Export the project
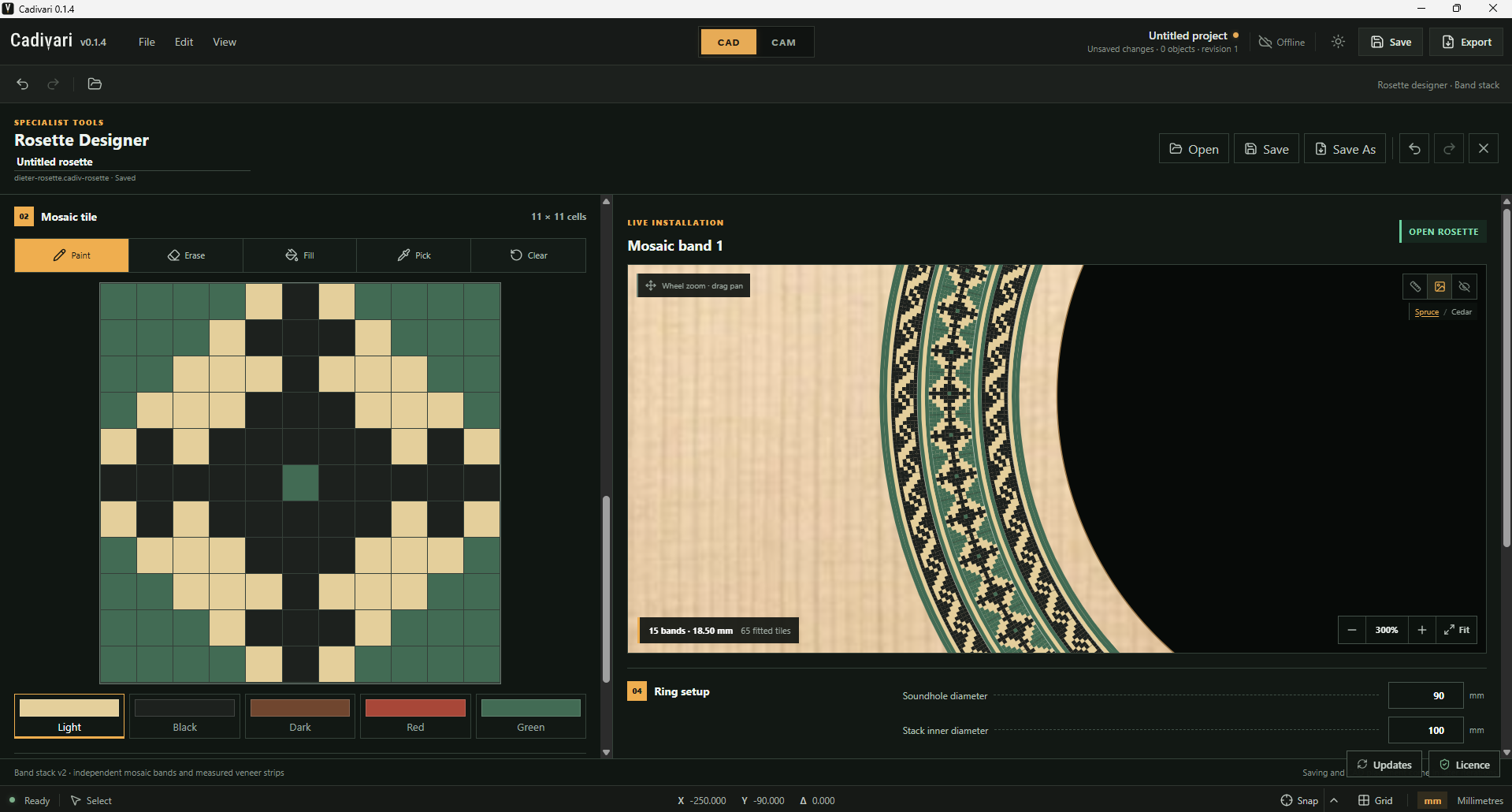1512x812 pixels. coord(1466,42)
